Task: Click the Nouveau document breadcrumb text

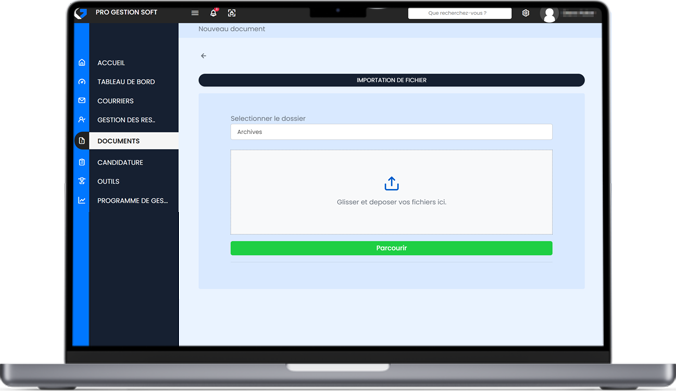Action: [x=232, y=29]
